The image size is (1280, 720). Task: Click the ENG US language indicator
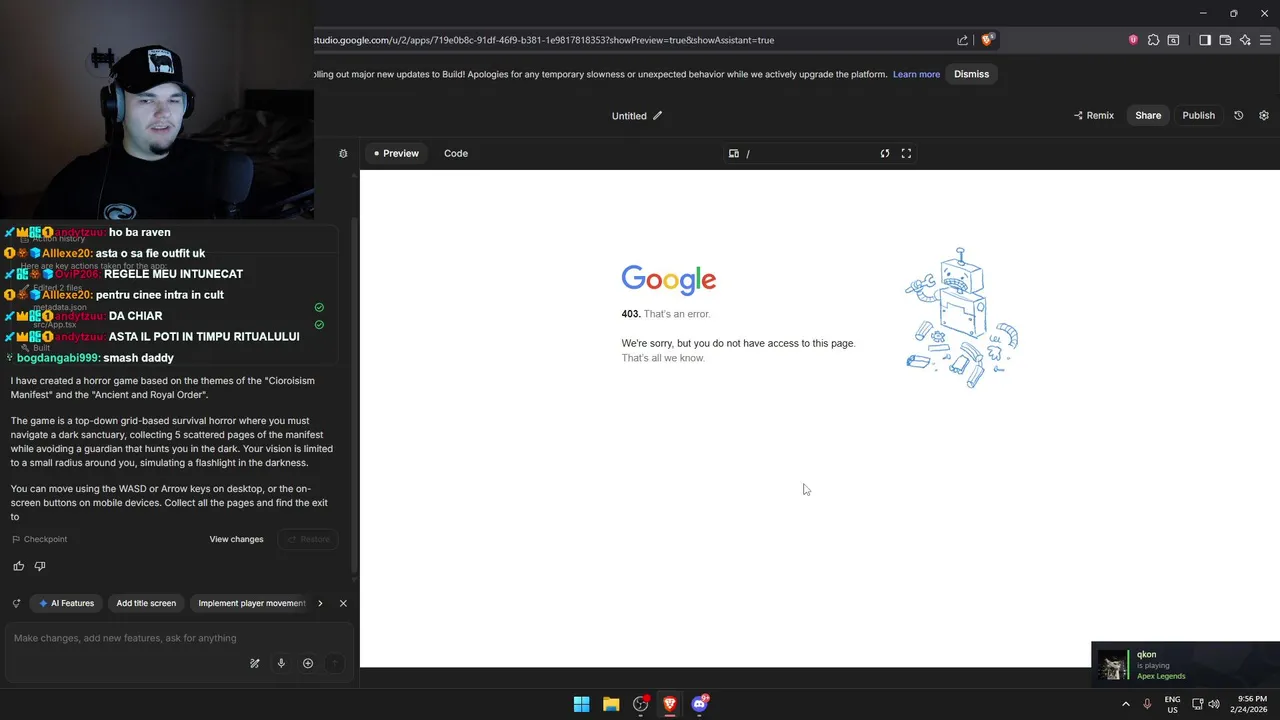tap(1172, 704)
